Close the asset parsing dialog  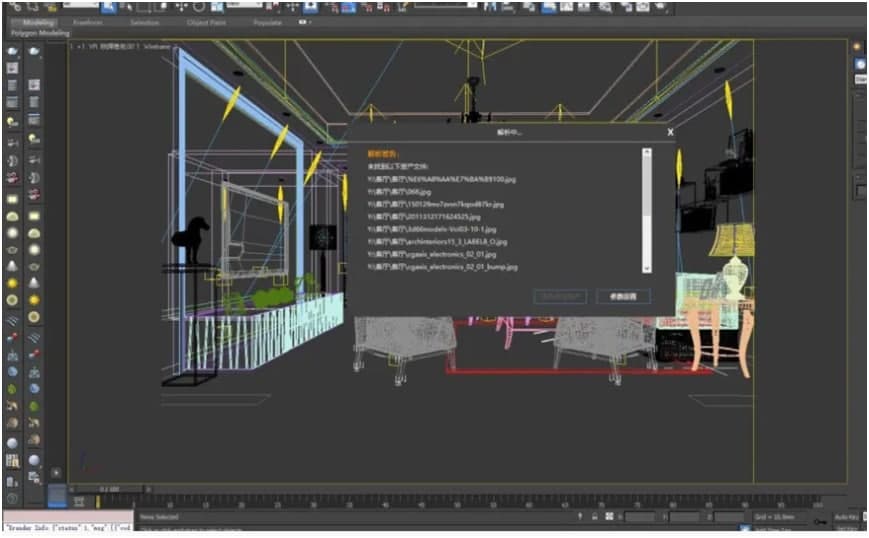[x=670, y=131]
